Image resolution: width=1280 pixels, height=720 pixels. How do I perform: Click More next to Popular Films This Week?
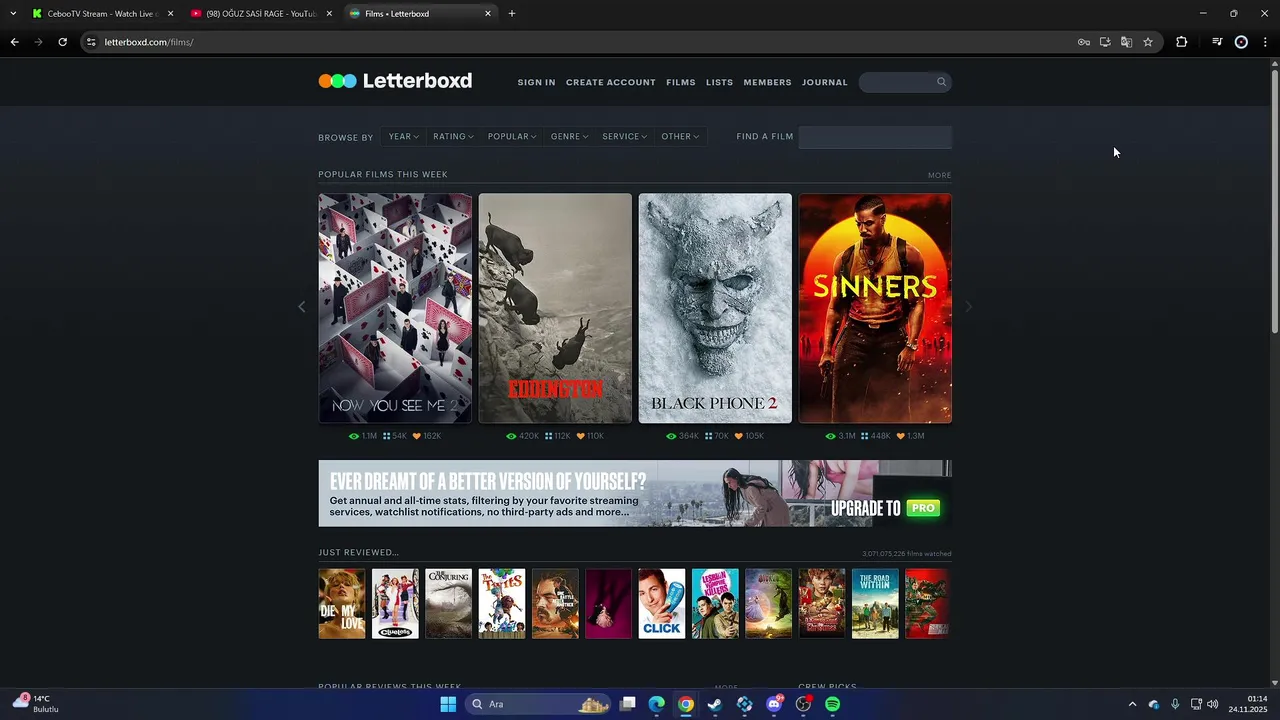point(939,175)
